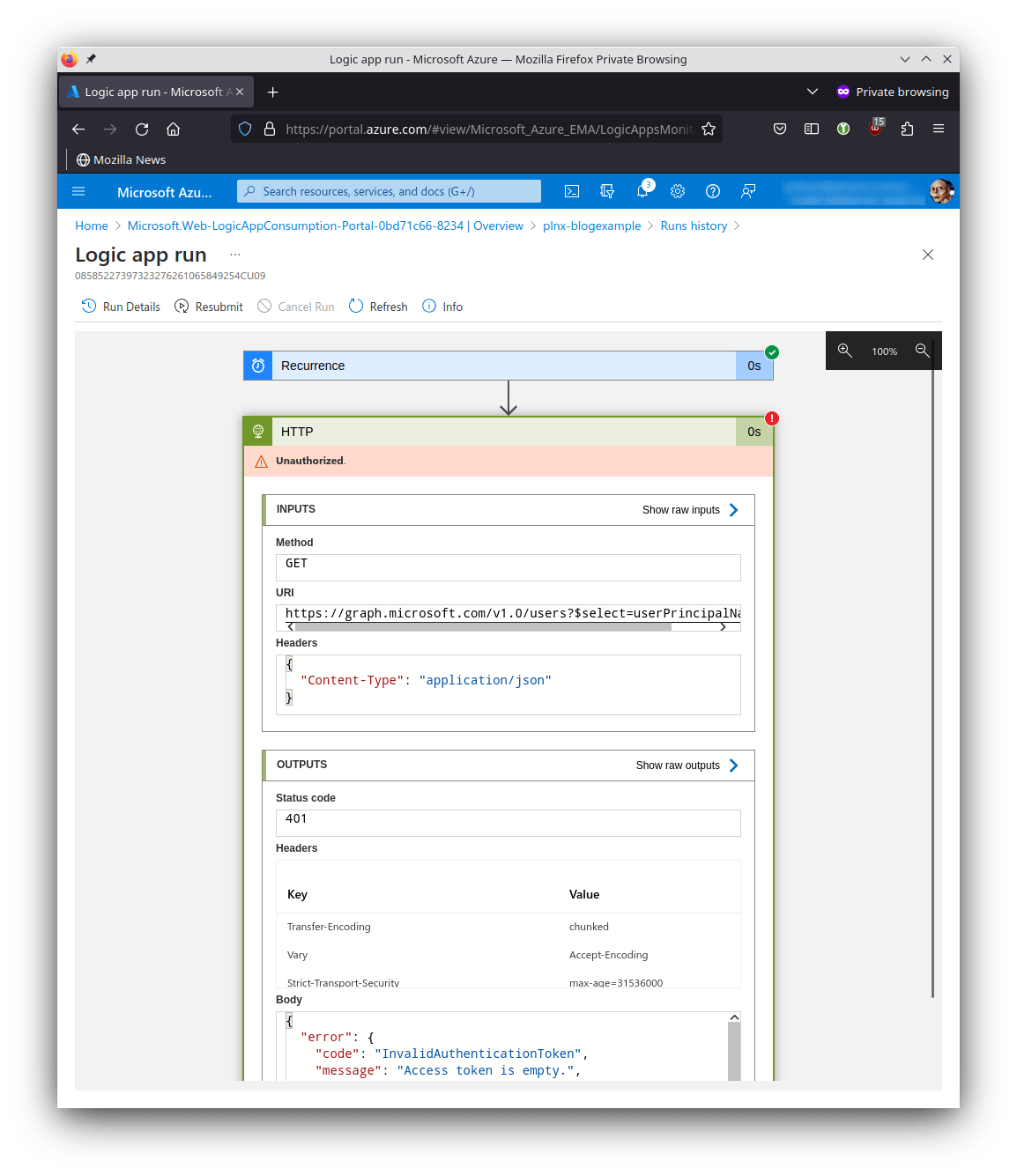Click the Resubmit button
The image size is (1017, 1176).
coord(209,306)
